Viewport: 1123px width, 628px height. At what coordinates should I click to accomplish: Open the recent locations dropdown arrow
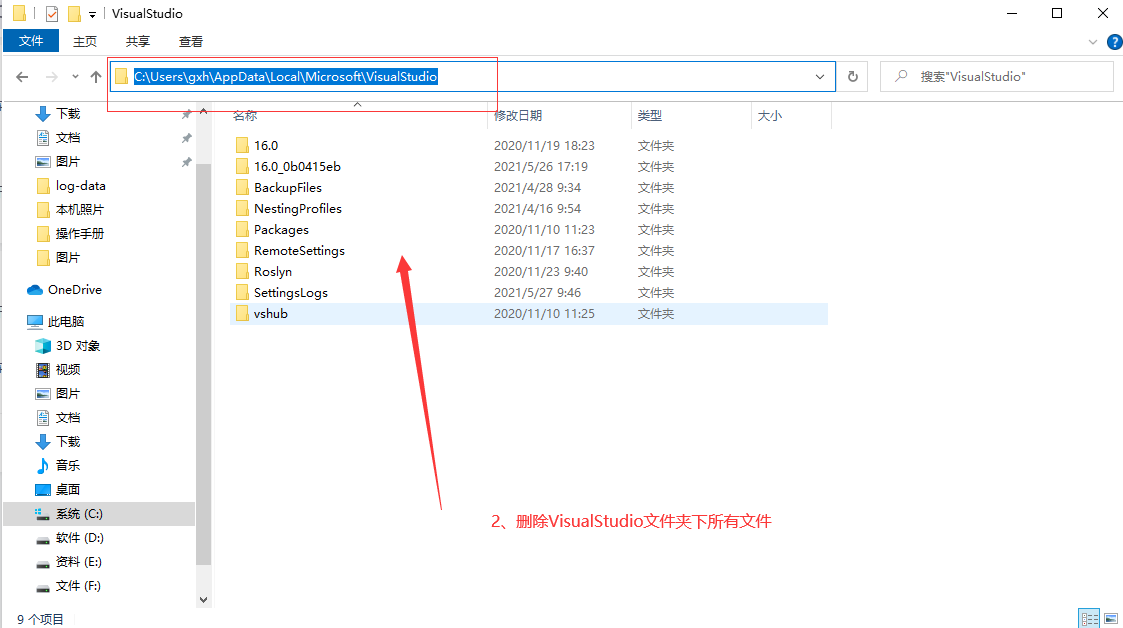tap(75, 77)
